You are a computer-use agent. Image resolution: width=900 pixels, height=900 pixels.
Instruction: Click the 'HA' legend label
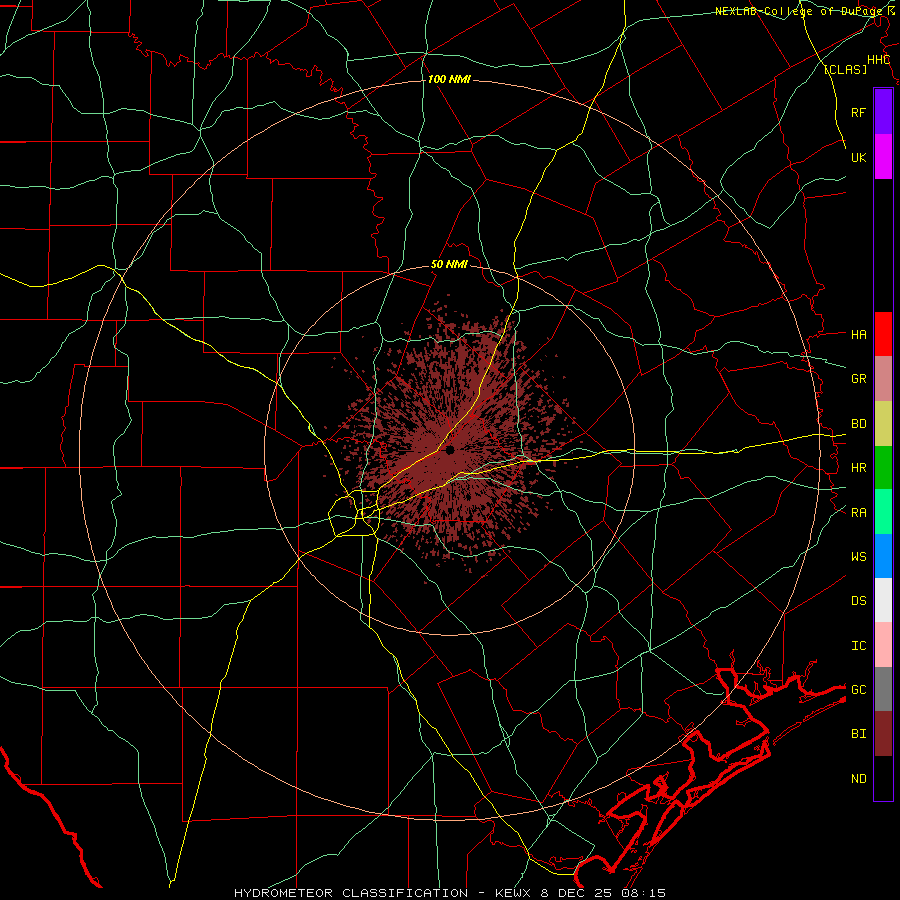point(859,334)
